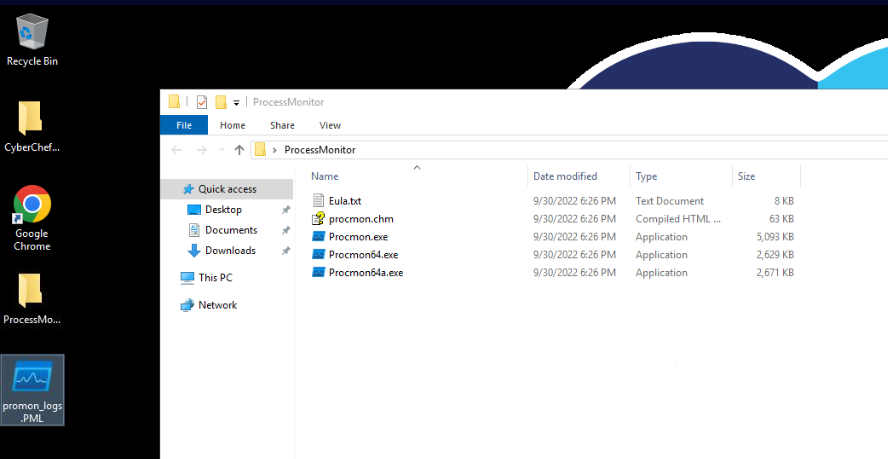Expand the address bar path chevron
Screen dimensions: 888x459
tap(275, 150)
